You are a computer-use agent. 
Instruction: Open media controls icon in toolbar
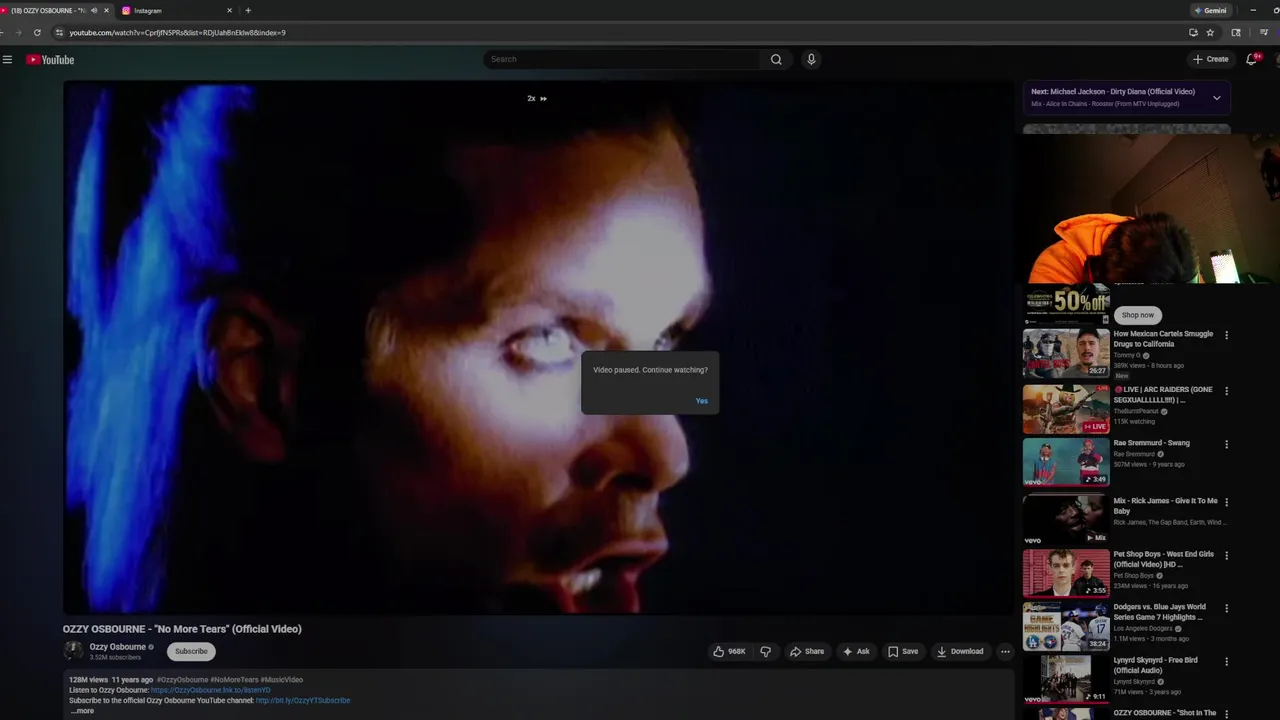point(1264,32)
